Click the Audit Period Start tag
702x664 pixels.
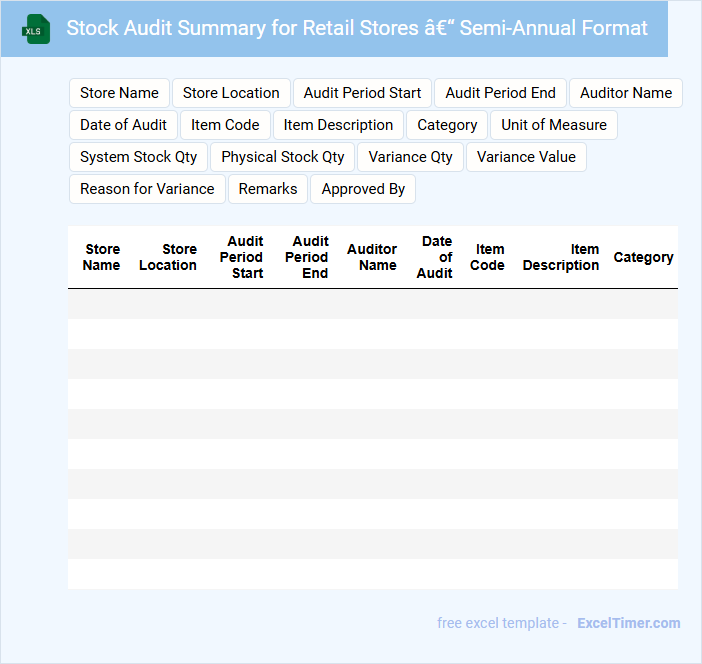coord(362,93)
